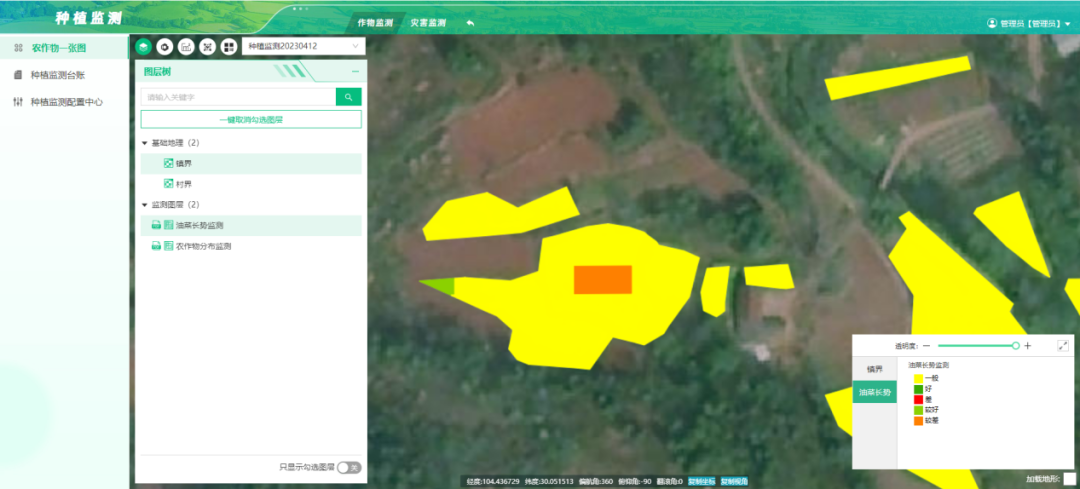Click the chart statistics icon in map toolbar

point(186,46)
